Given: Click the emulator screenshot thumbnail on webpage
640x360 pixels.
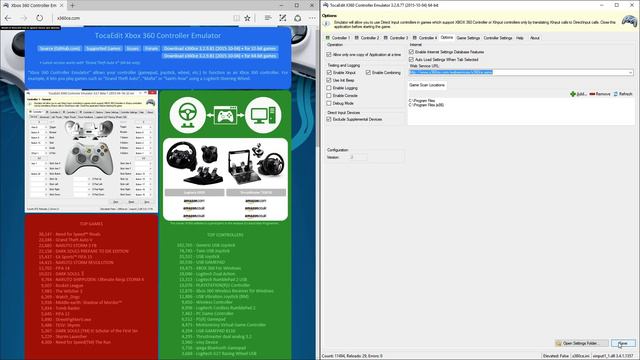Looking at the screenshot, I should [91, 151].
